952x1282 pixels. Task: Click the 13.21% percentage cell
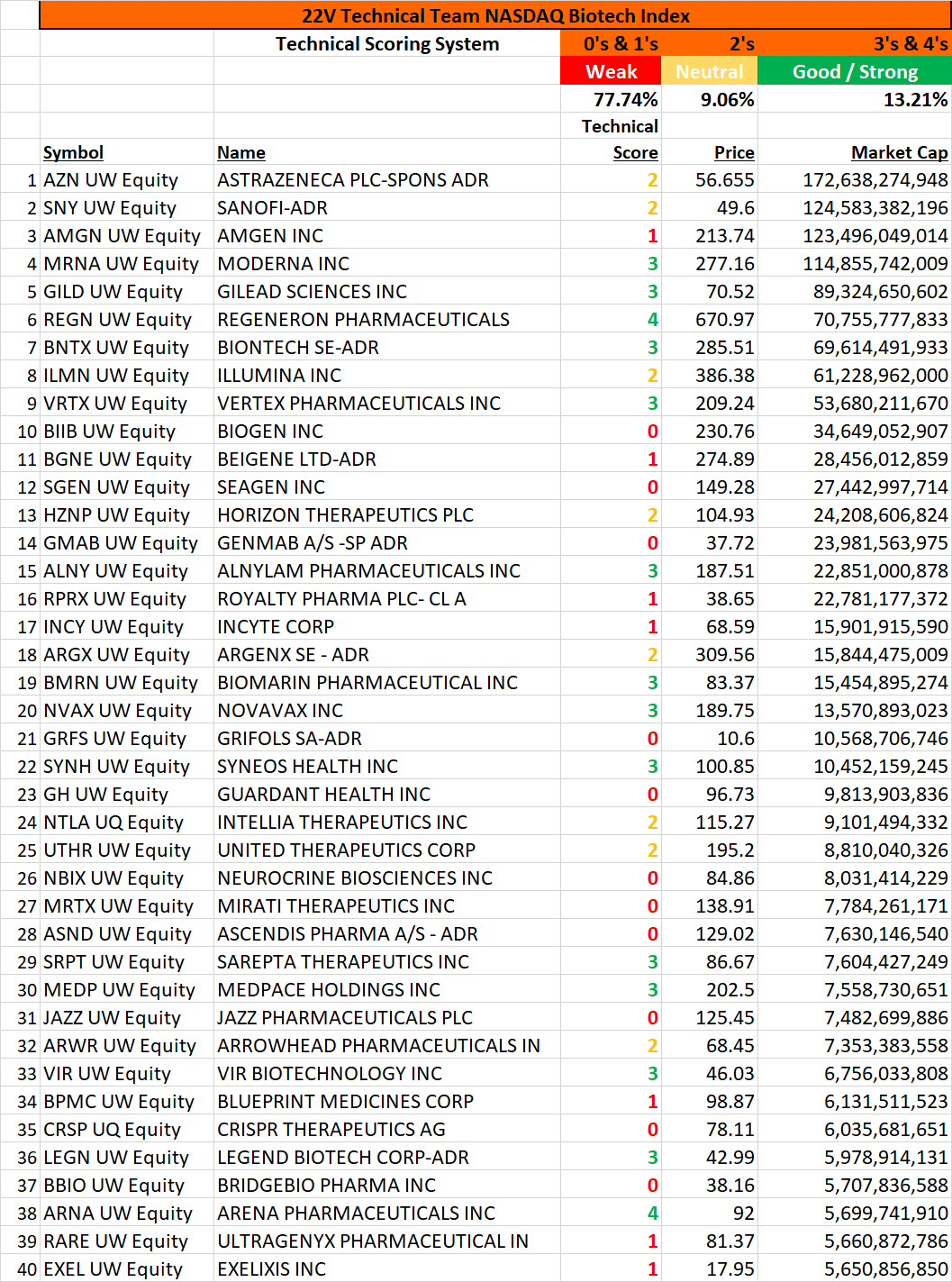coord(855,99)
